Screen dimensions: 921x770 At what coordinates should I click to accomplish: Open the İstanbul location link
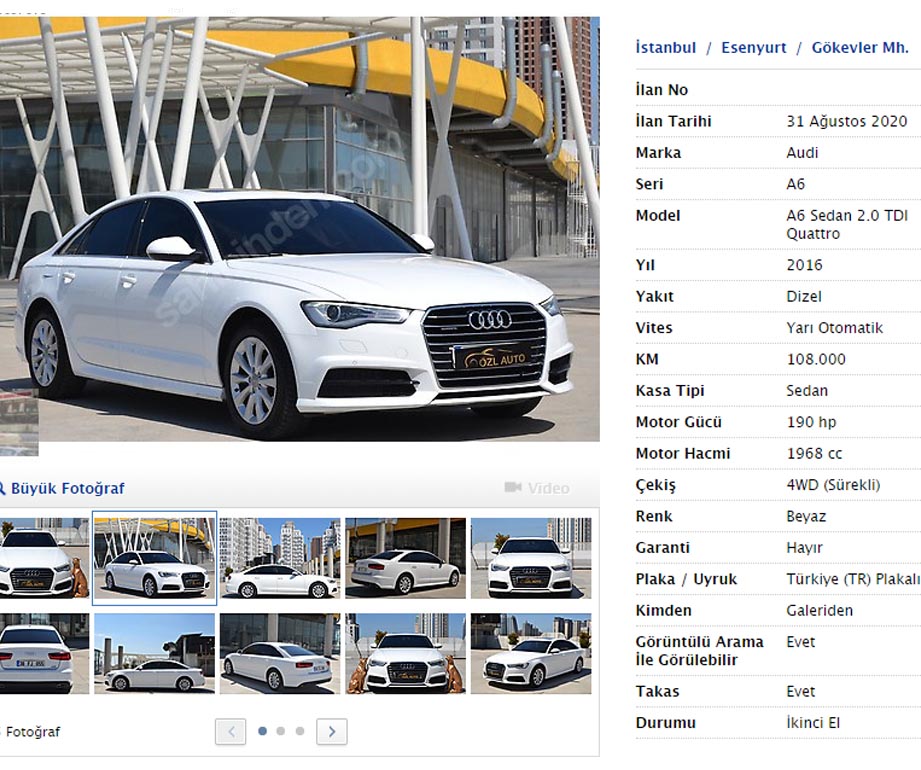coord(665,47)
